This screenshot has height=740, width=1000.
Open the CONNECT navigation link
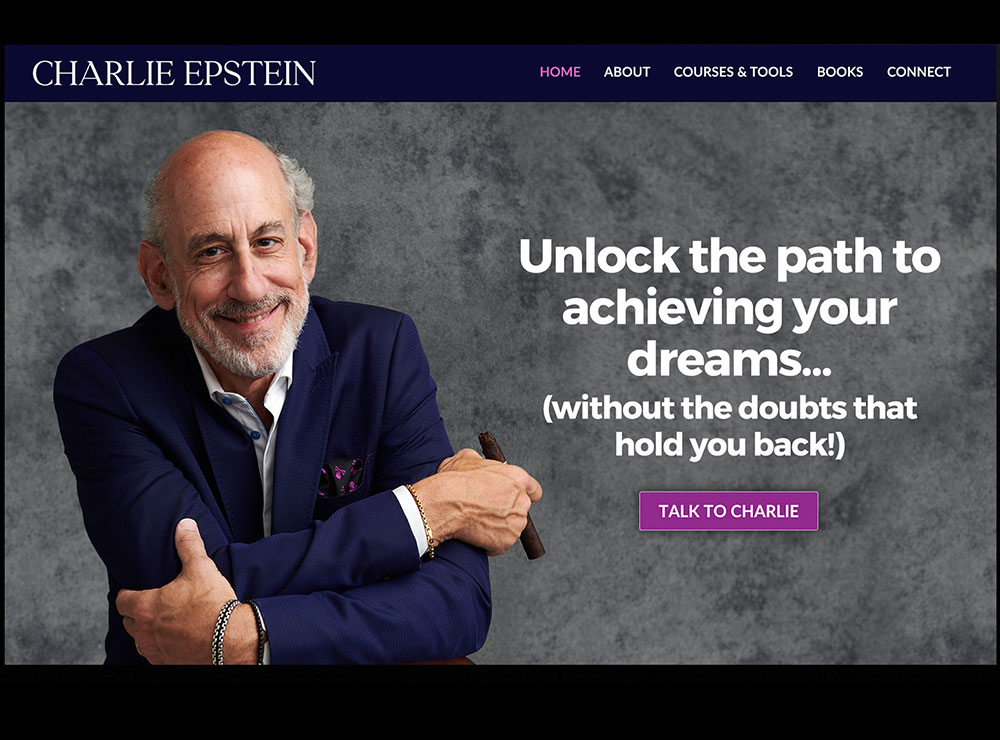tap(918, 72)
